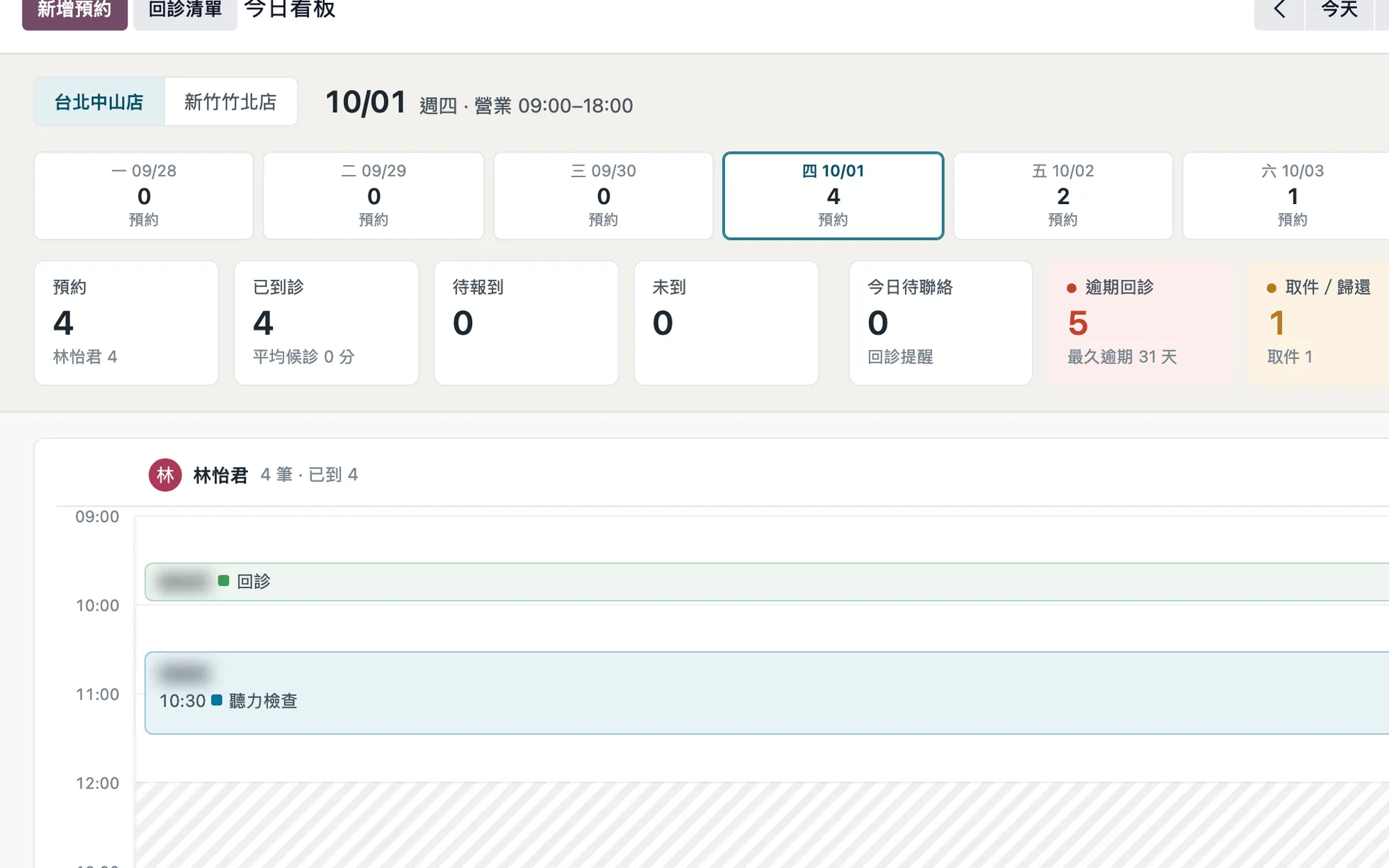Click the 林怡君 staff name
The width and height of the screenshot is (1389, 868).
220,475
